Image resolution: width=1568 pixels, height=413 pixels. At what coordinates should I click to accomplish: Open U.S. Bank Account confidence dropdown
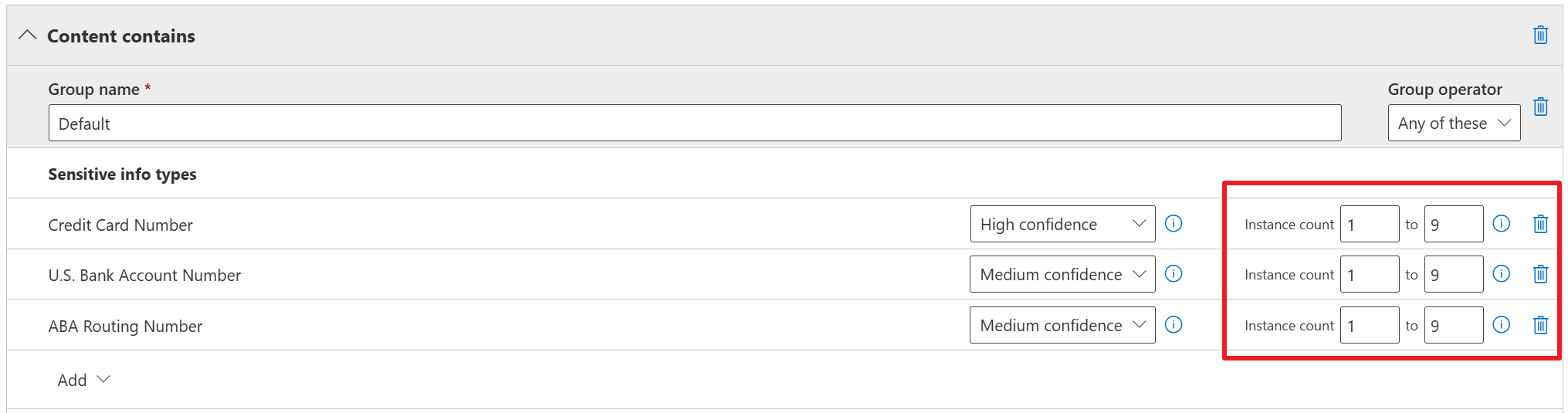[x=1062, y=274]
